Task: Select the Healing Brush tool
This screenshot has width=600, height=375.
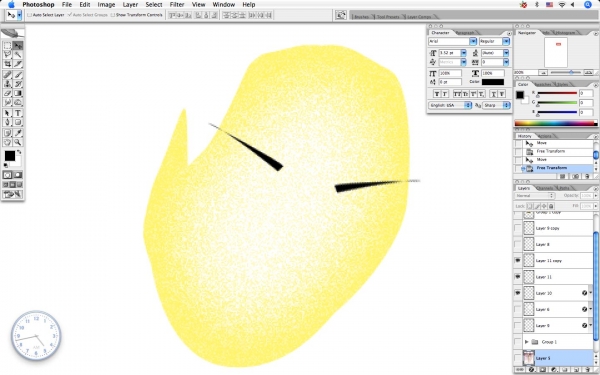Action: tap(7, 75)
